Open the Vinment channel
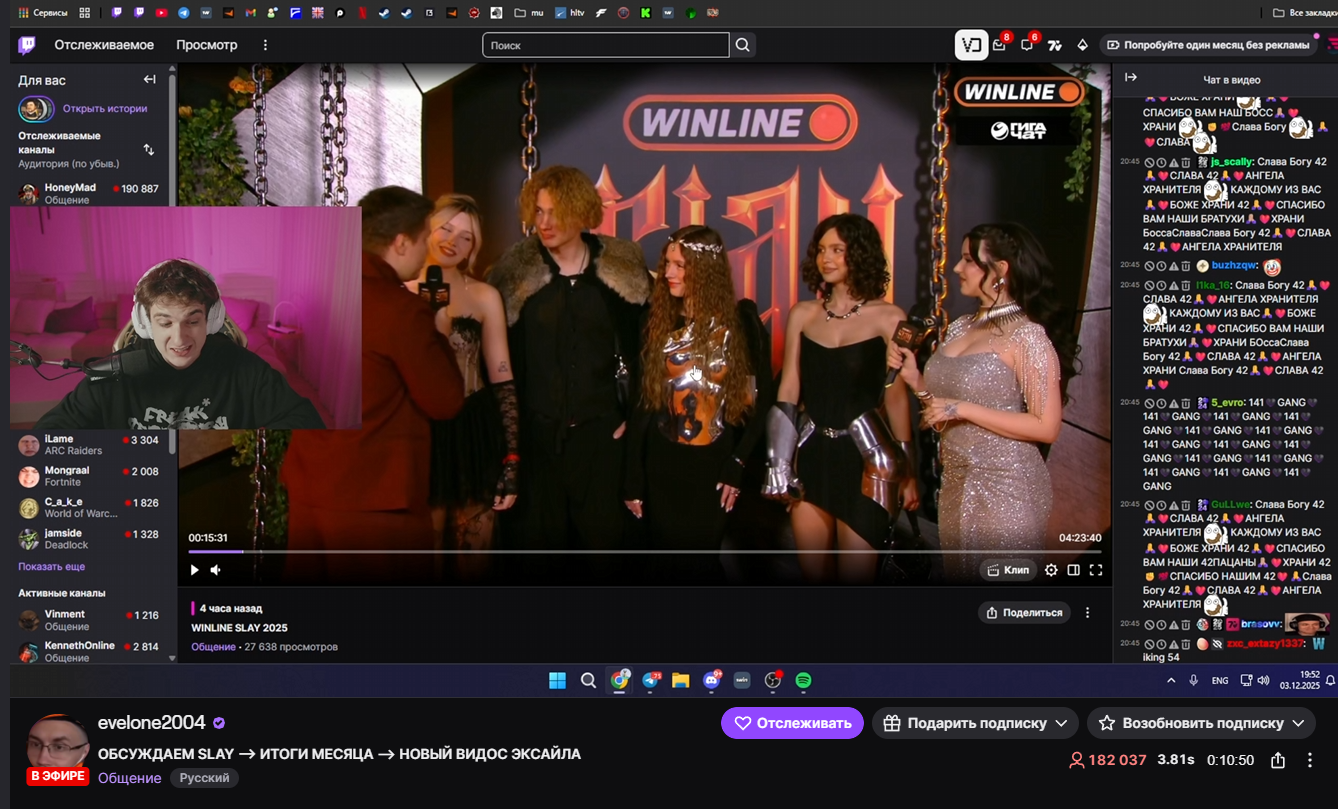 point(88,620)
